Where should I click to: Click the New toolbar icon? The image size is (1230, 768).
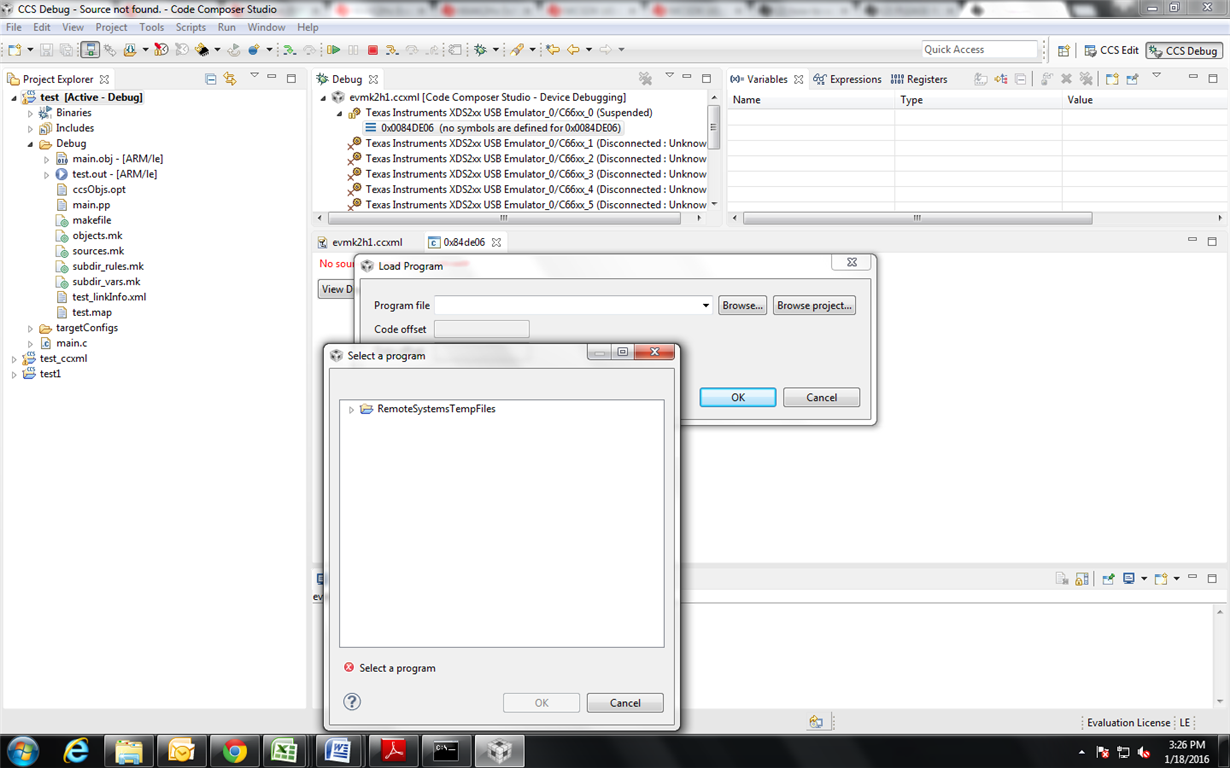click(15, 49)
